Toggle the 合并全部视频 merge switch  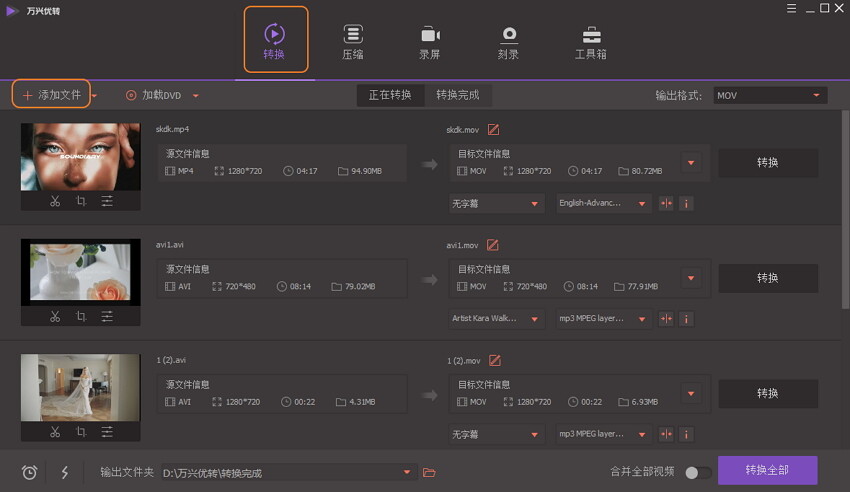[698, 472]
